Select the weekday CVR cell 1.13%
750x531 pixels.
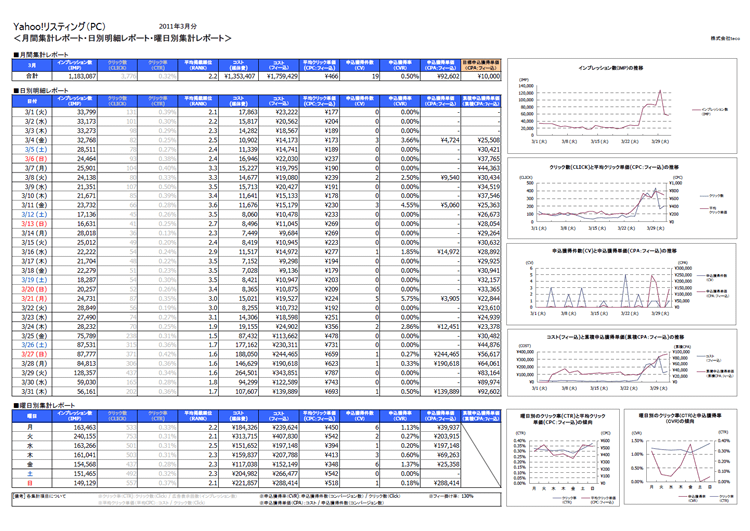coord(400,428)
